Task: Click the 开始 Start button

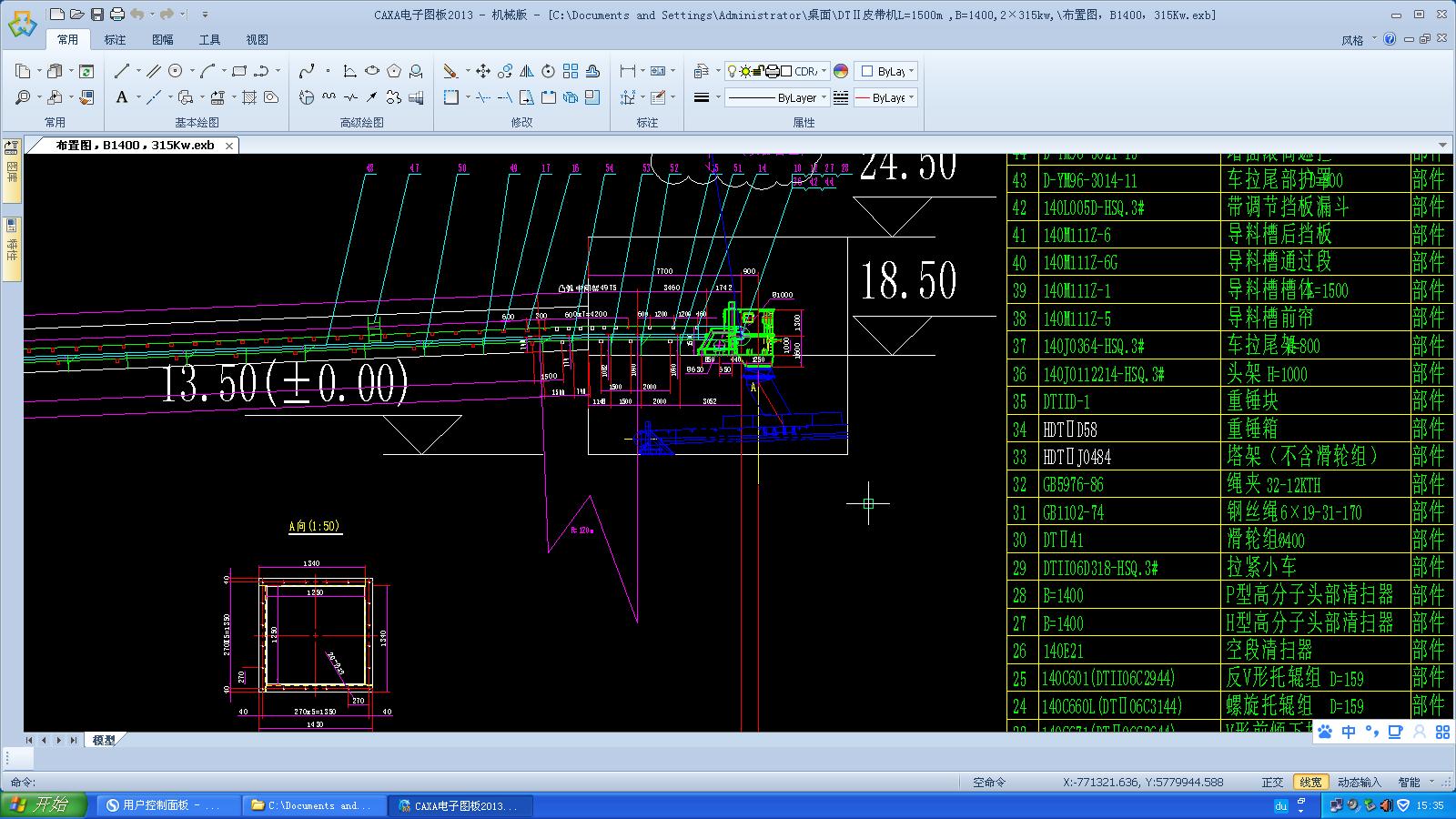Action: tap(41, 804)
